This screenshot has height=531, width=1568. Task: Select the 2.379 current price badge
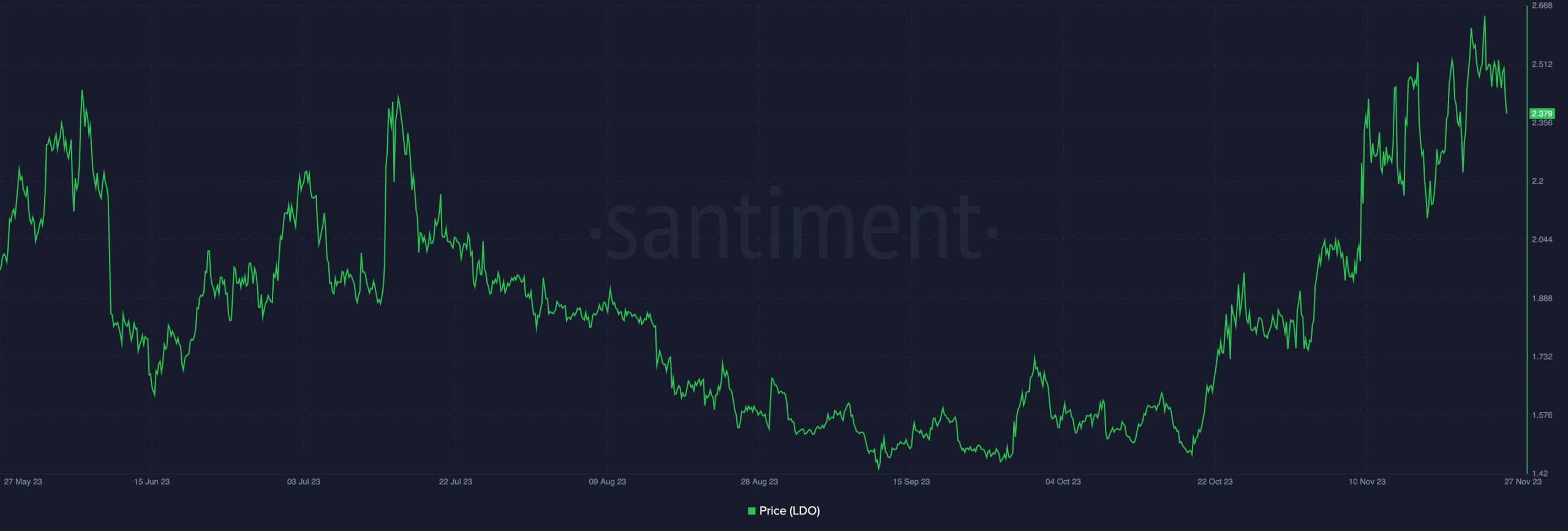1542,113
